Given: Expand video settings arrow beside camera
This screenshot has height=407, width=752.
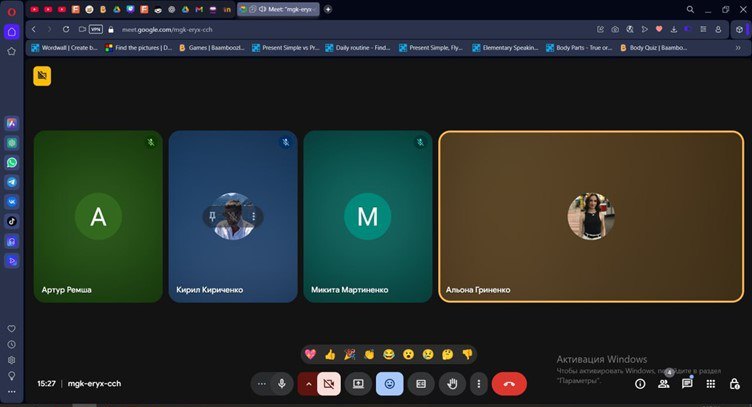Looking at the screenshot, I should coord(308,383).
